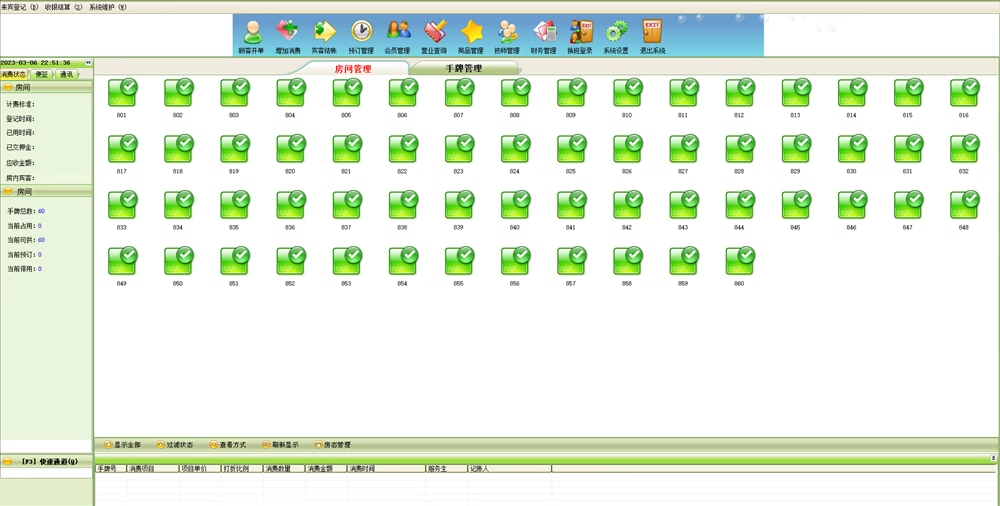
Task: Open the 收银结算 menu
Action: (64, 7)
